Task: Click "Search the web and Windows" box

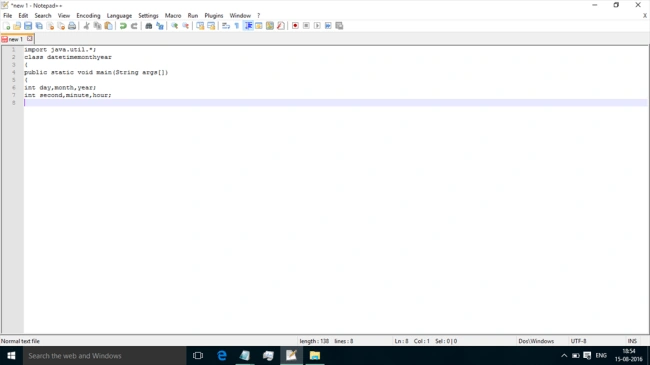Action: tap(104, 355)
